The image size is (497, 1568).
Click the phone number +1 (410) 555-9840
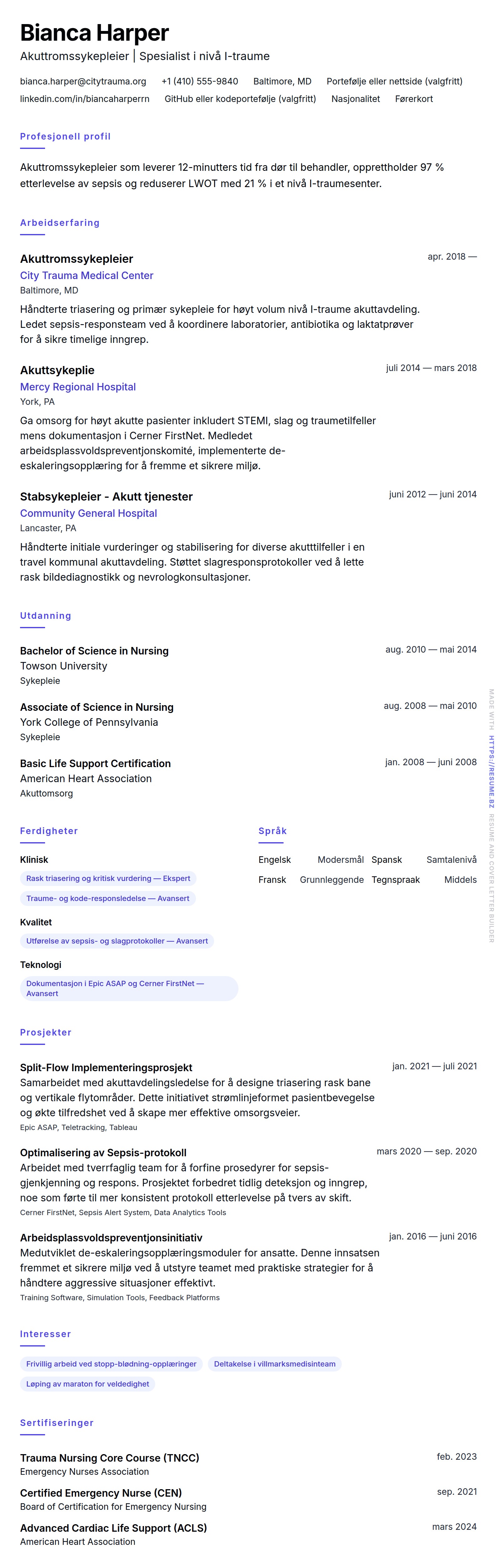coord(199,81)
